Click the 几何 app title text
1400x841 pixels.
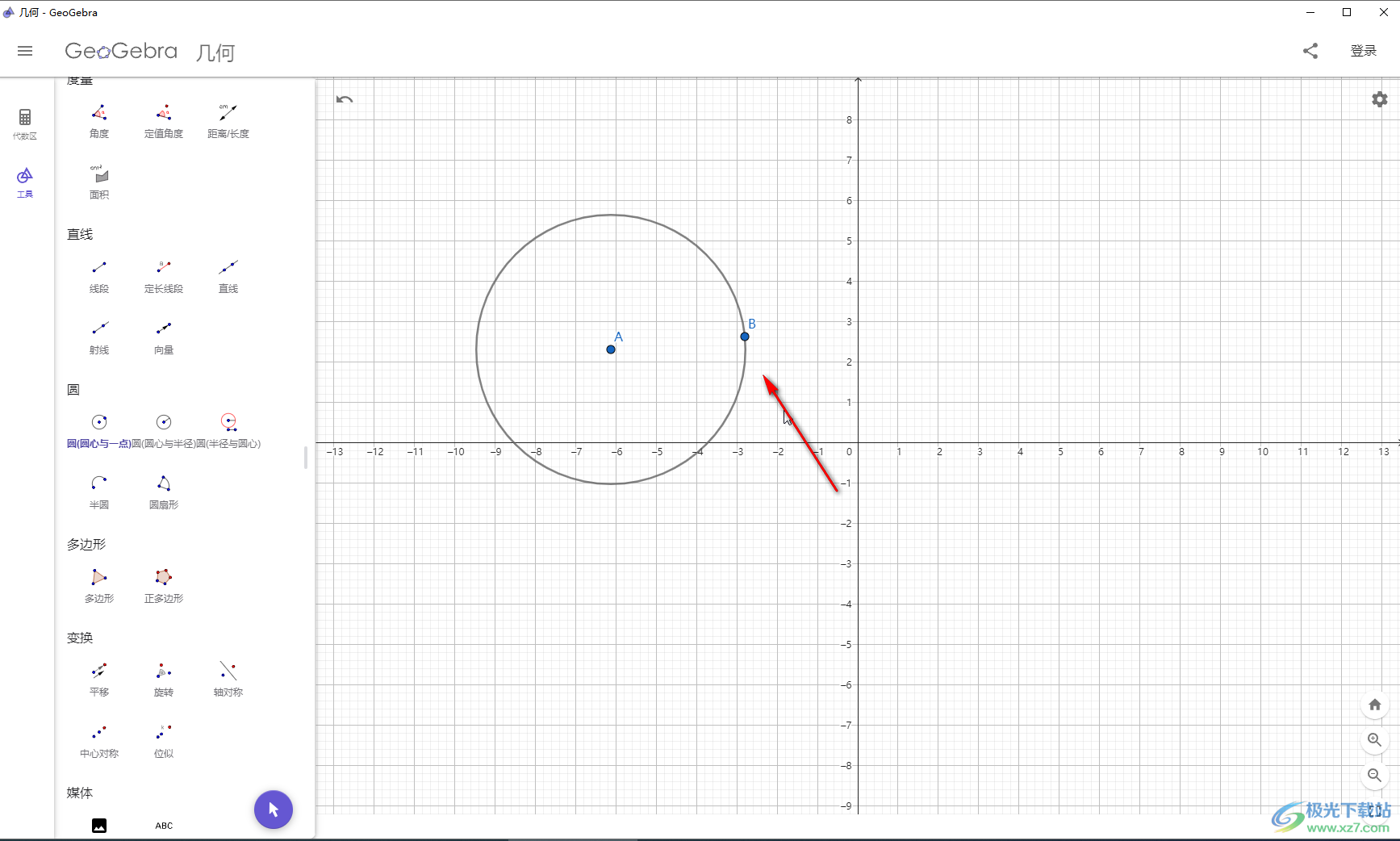pos(215,52)
